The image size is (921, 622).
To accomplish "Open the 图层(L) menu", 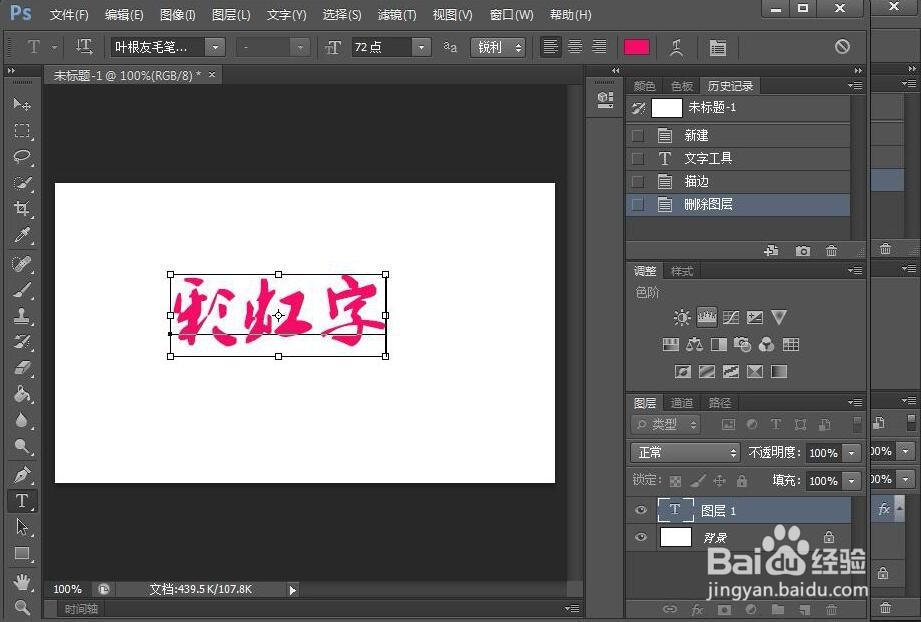I will (x=231, y=15).
